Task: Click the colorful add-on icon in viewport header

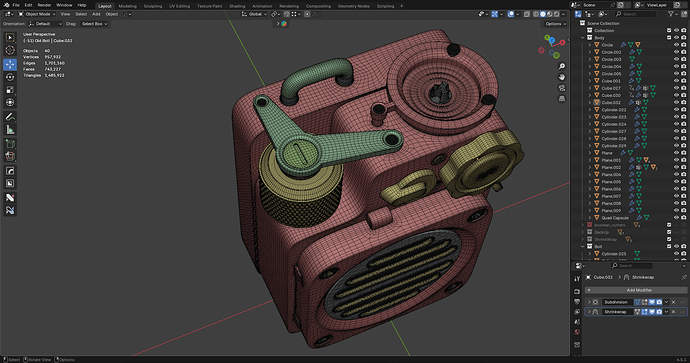Action: click(284, 24)
